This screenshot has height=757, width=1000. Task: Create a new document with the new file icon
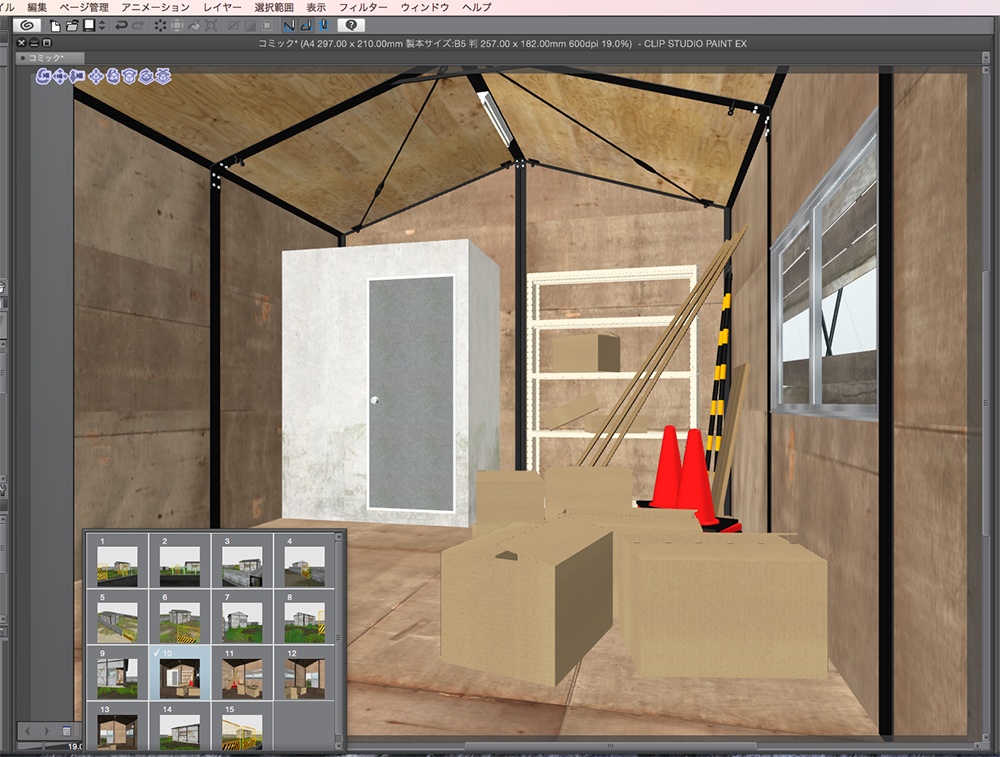[54, 26]
